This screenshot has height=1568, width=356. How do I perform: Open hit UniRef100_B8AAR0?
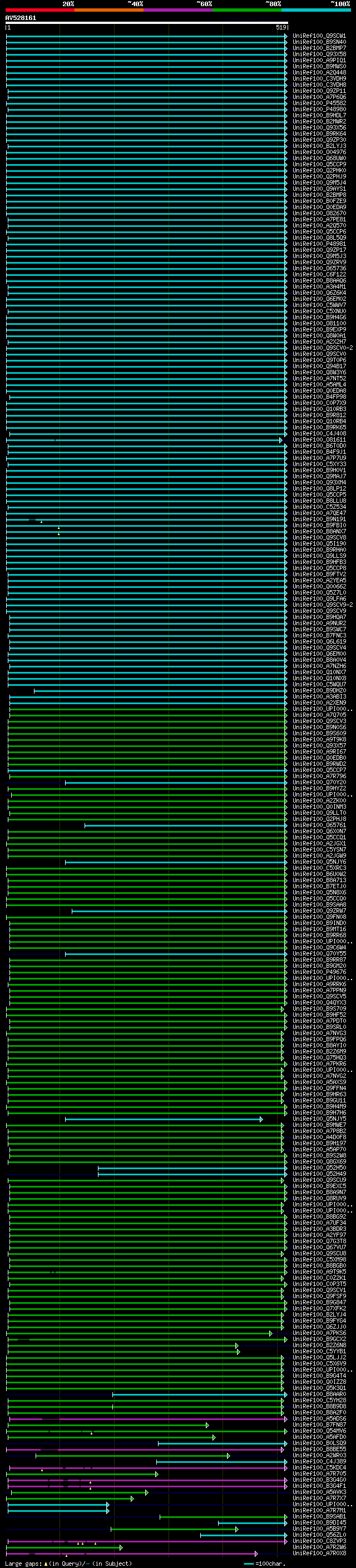click(x=319, y=1394)
